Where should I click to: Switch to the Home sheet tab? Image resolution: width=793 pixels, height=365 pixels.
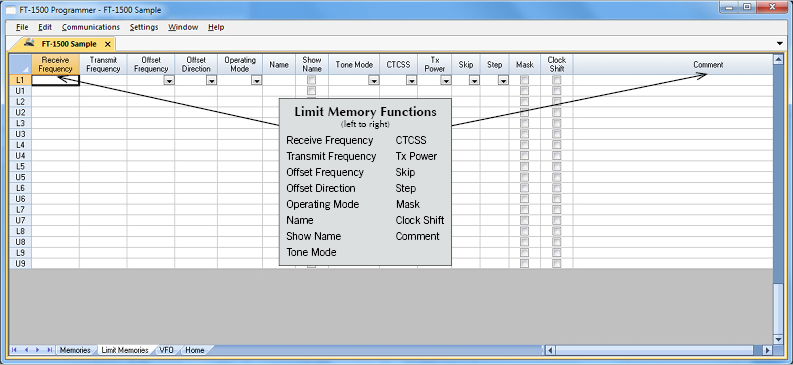tap(195, 350)
